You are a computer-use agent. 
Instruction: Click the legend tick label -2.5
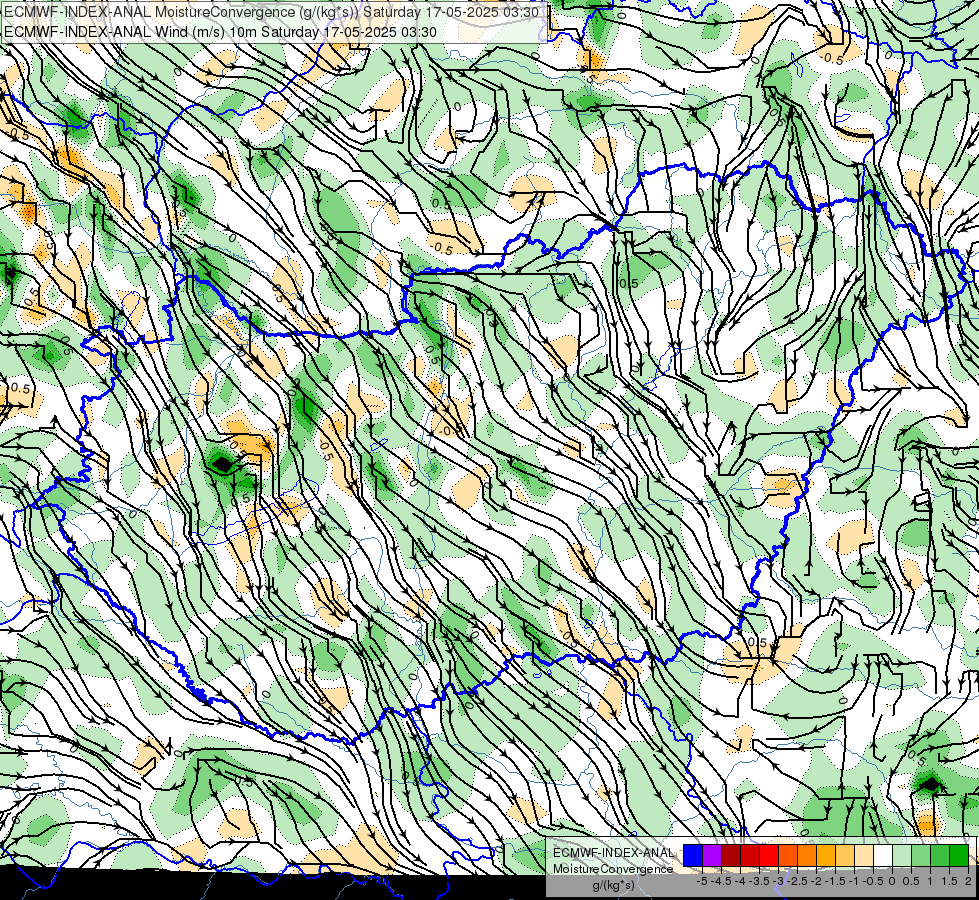pyautogui.click(x=797, y=881)
